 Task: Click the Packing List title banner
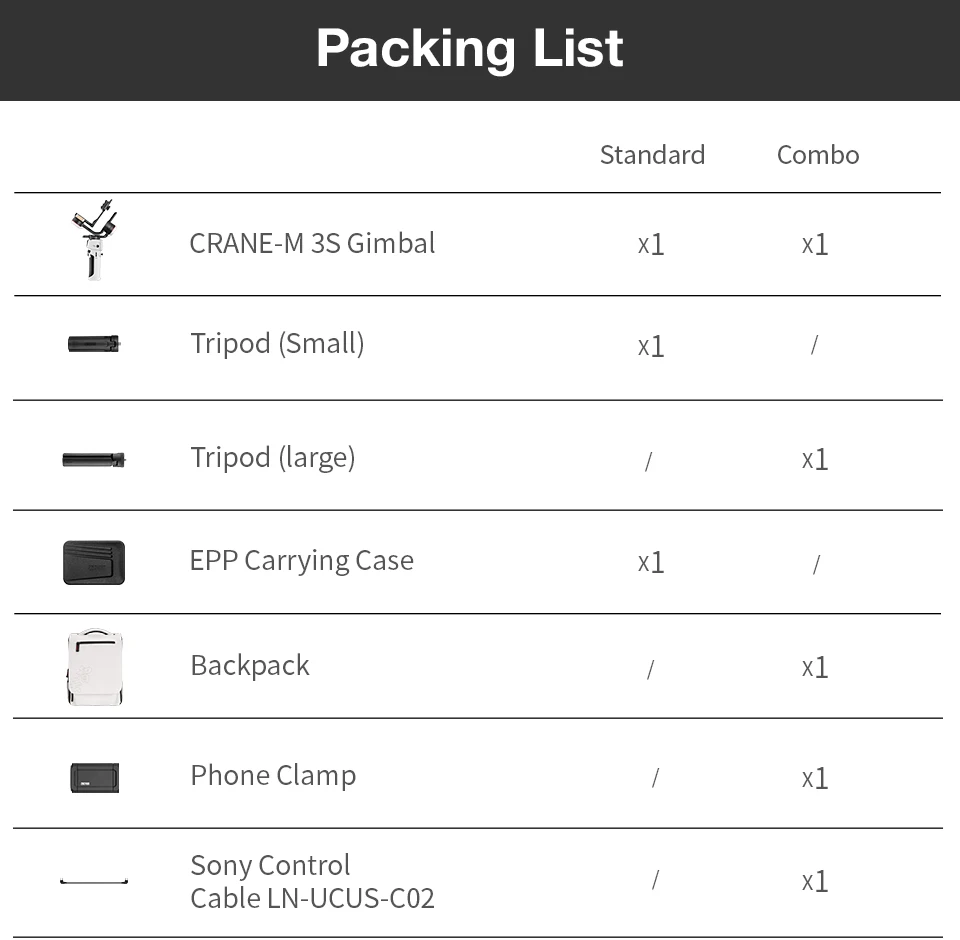pos(470,48)
